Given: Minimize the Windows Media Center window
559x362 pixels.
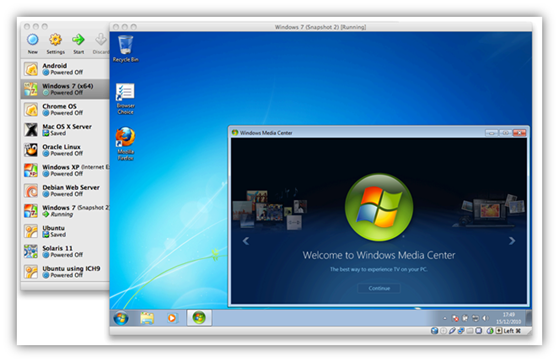Looking at the screenshot, I should (x=492, y=133).
